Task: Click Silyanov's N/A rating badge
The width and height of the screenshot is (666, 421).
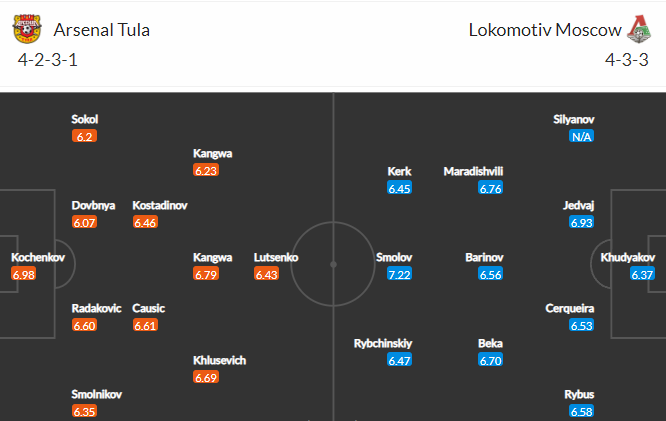Action: 581,136
